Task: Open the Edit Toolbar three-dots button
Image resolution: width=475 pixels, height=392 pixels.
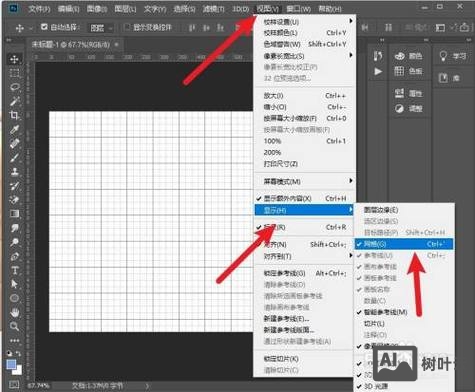Action: [x=14, y=340]
